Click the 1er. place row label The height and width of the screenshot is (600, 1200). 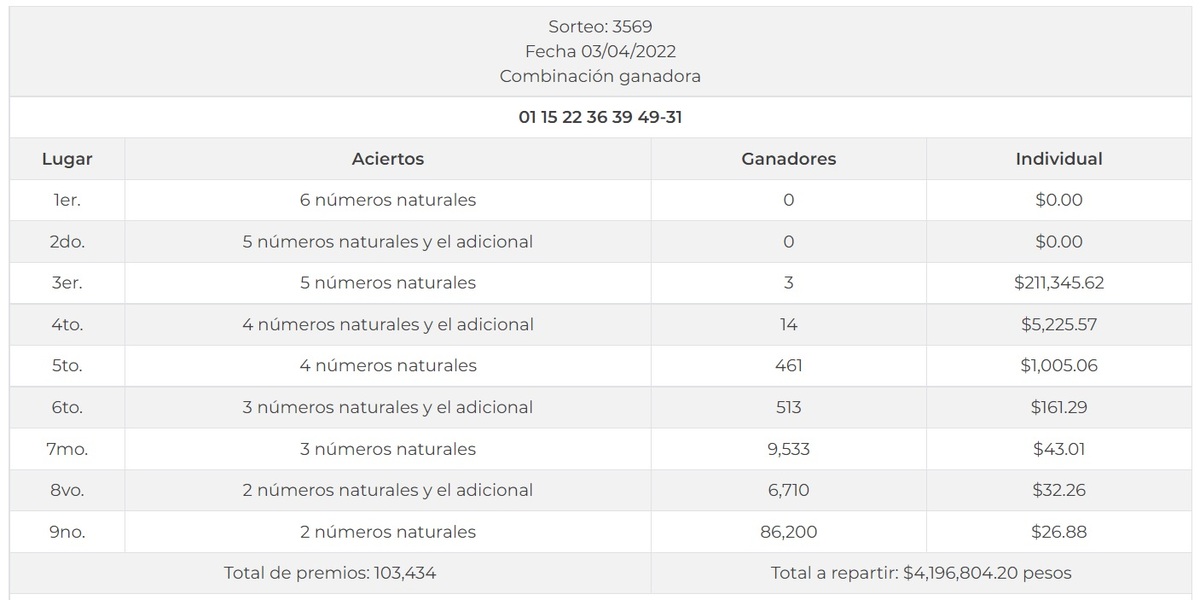pyautogui.click(x=67, y=200)
